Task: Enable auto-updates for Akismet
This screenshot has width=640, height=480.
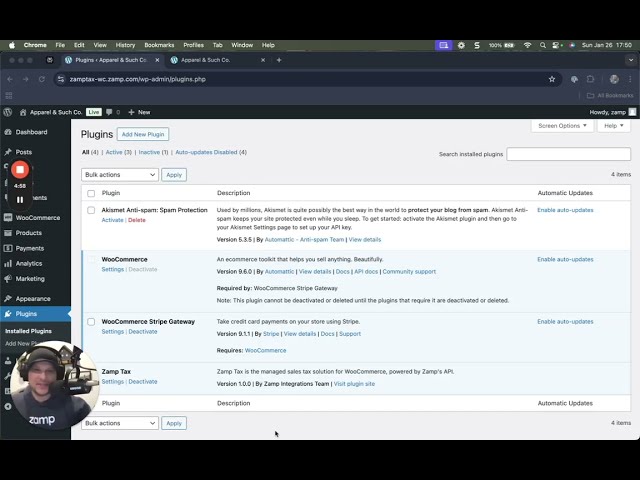Action: [x=565, y=210]
